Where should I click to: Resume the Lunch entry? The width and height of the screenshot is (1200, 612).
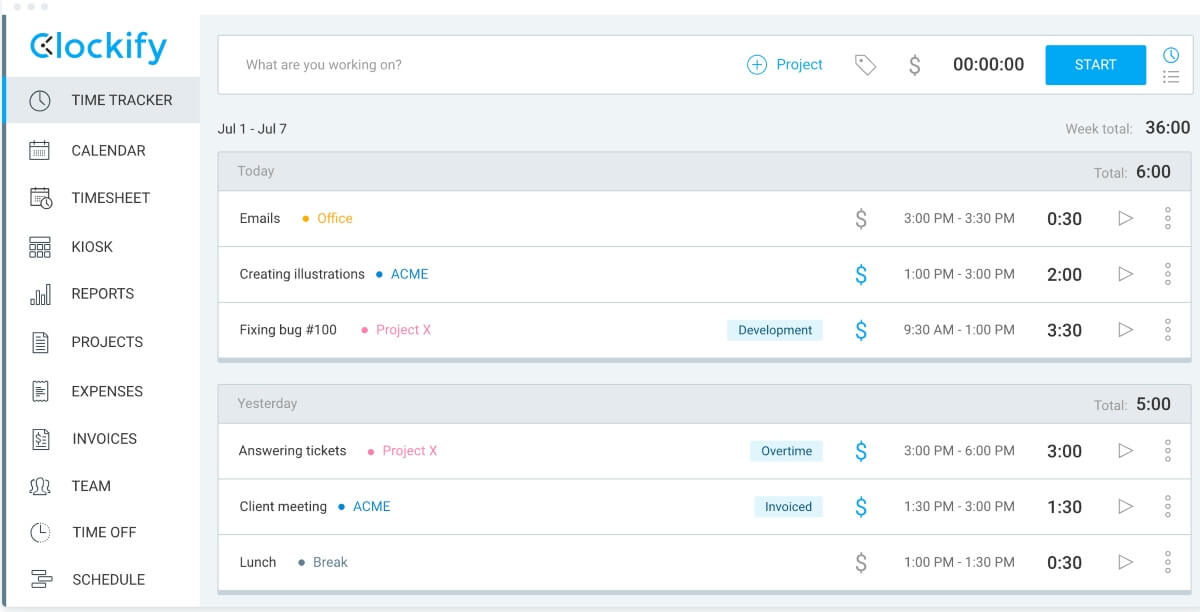click(x=1125, y=562)
